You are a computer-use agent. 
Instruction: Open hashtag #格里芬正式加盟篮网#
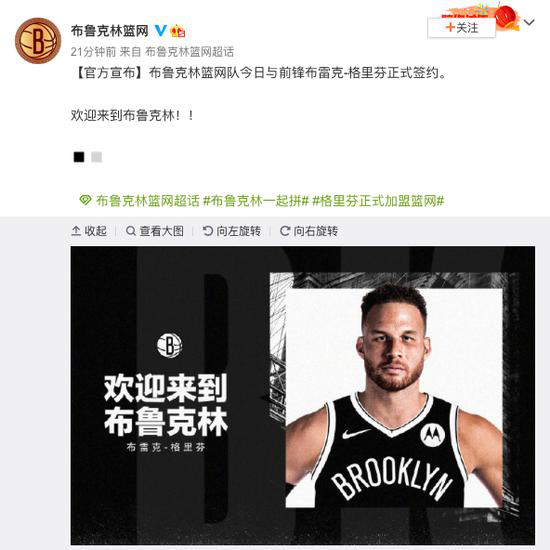coord(378,201)
